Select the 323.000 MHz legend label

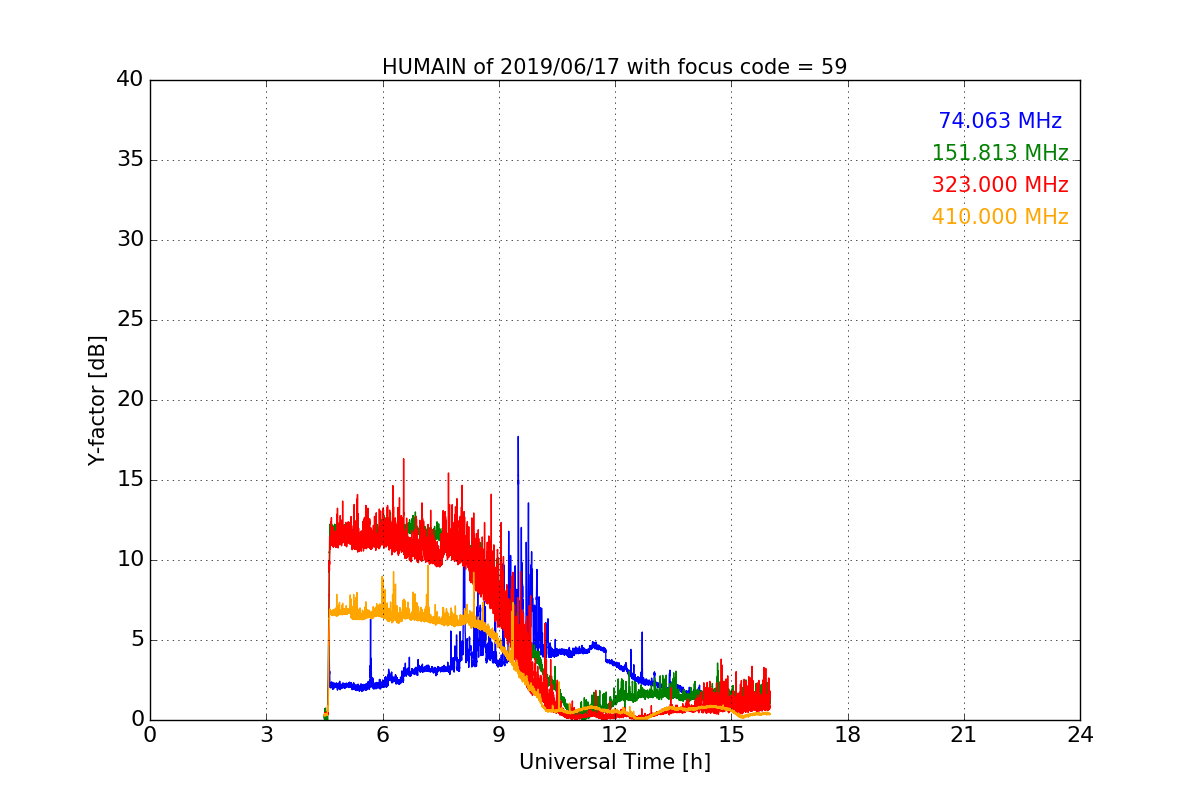tap(1000, 185)
